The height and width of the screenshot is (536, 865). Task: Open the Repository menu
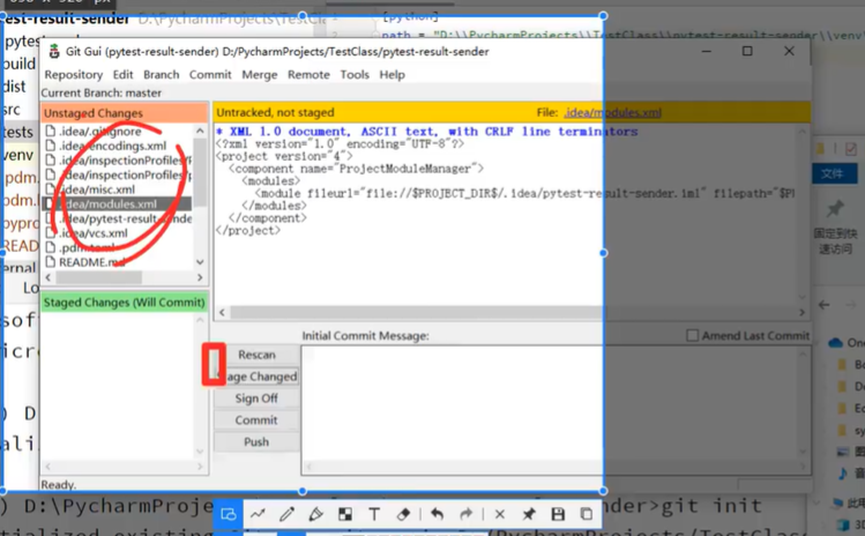click(x=73, y=74)
